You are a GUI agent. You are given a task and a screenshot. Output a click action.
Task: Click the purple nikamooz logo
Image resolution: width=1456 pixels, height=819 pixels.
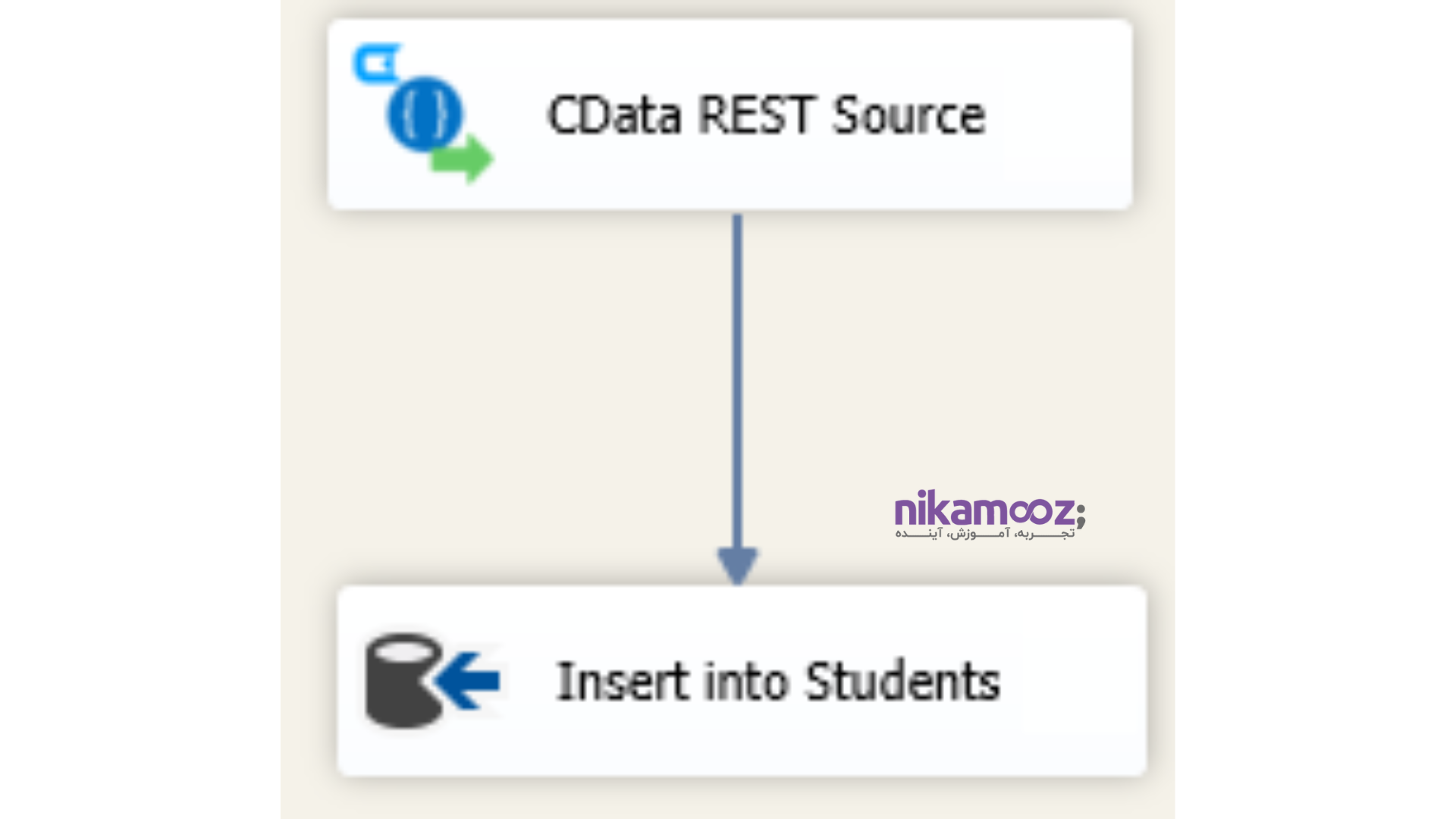pyautogui.click(x=984, y=510)
